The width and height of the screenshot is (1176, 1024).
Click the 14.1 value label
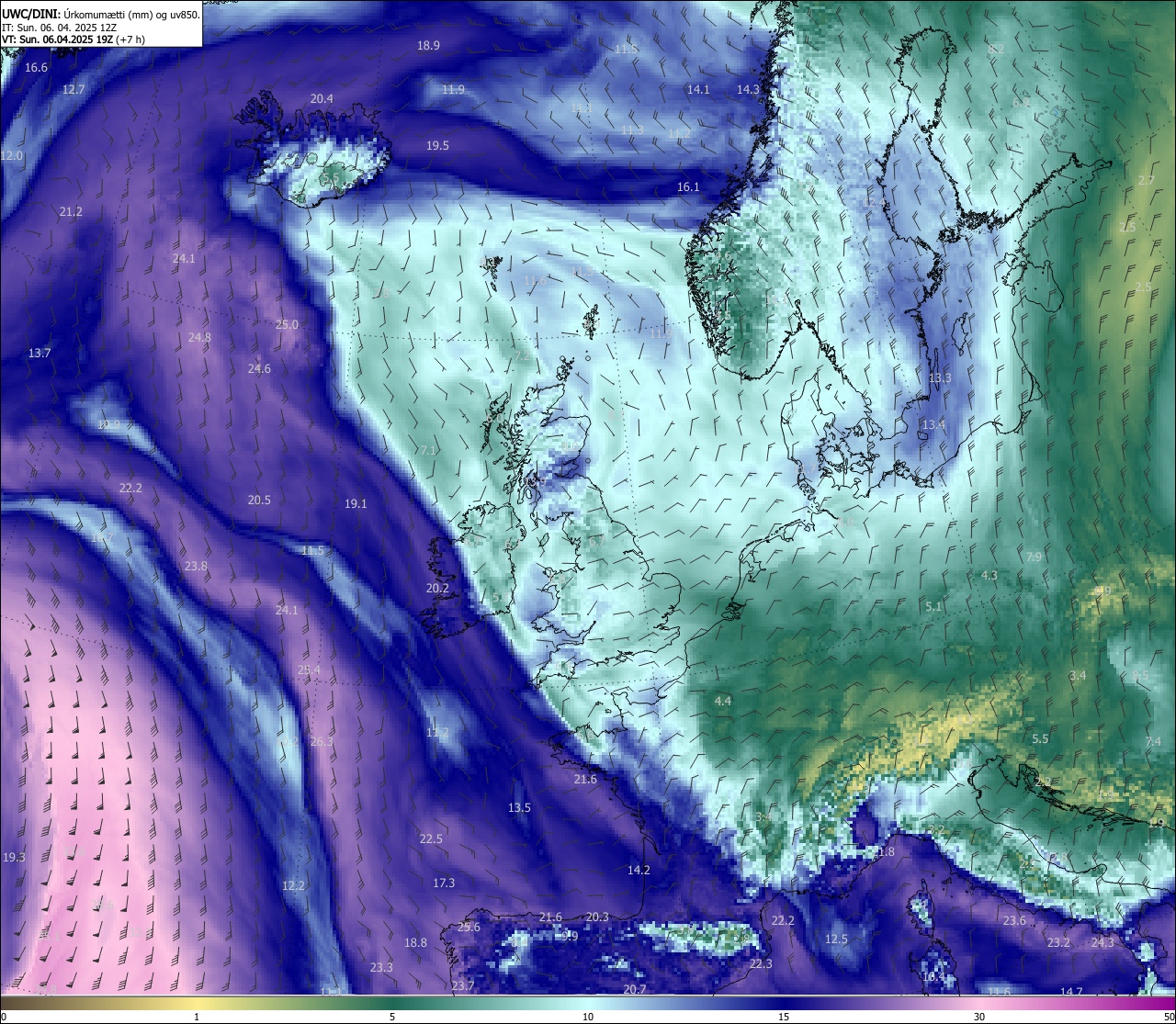click(698, 89)
